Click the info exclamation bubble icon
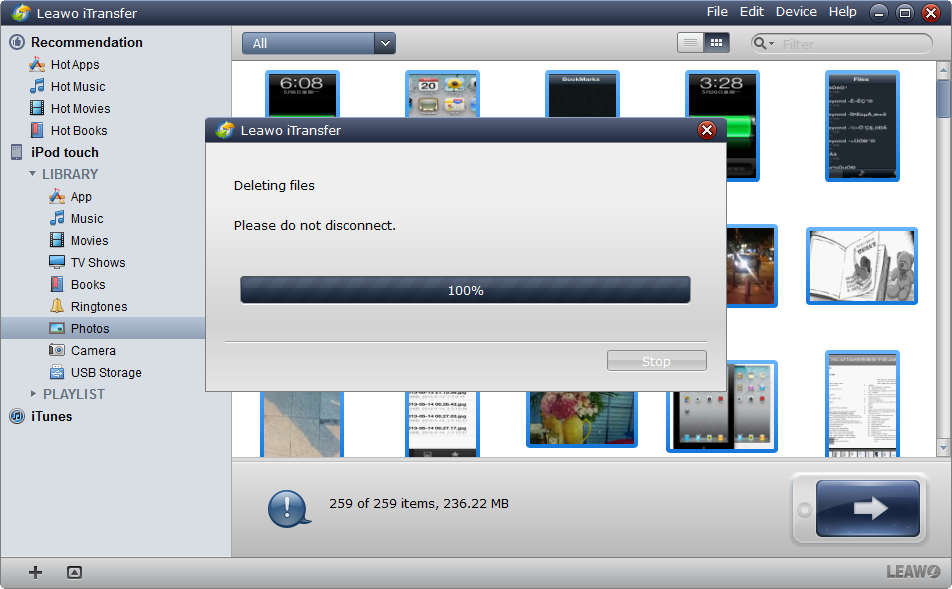952x589 pixels. (288, 508)
